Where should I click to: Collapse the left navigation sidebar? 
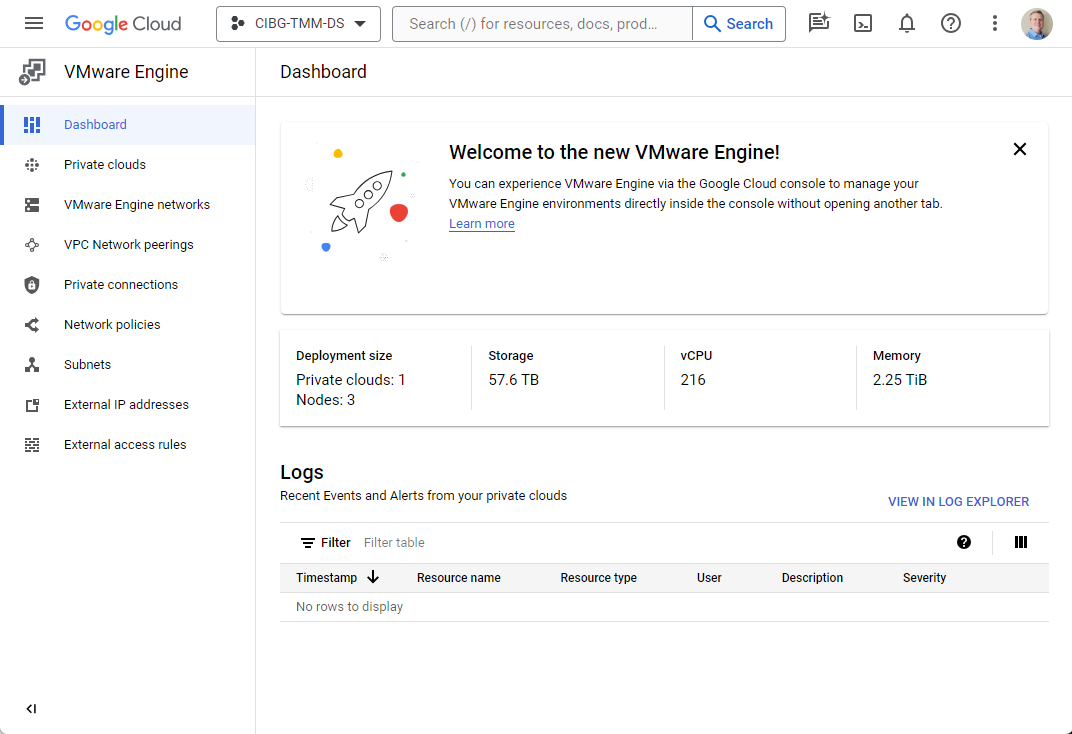[x=31, y=709]
